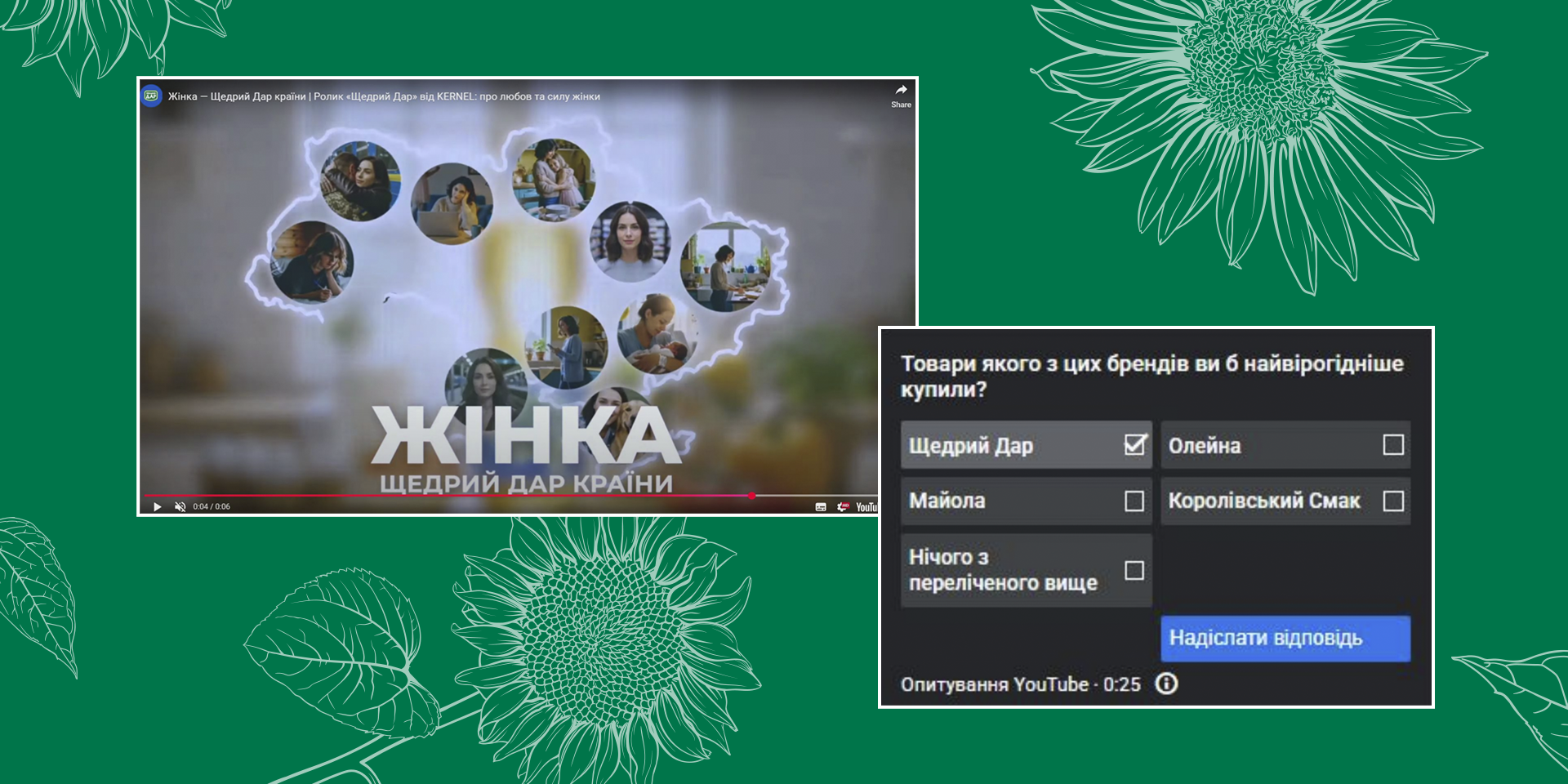Click the Олейна option label
1568x784 pixels.
(1205, 446)
